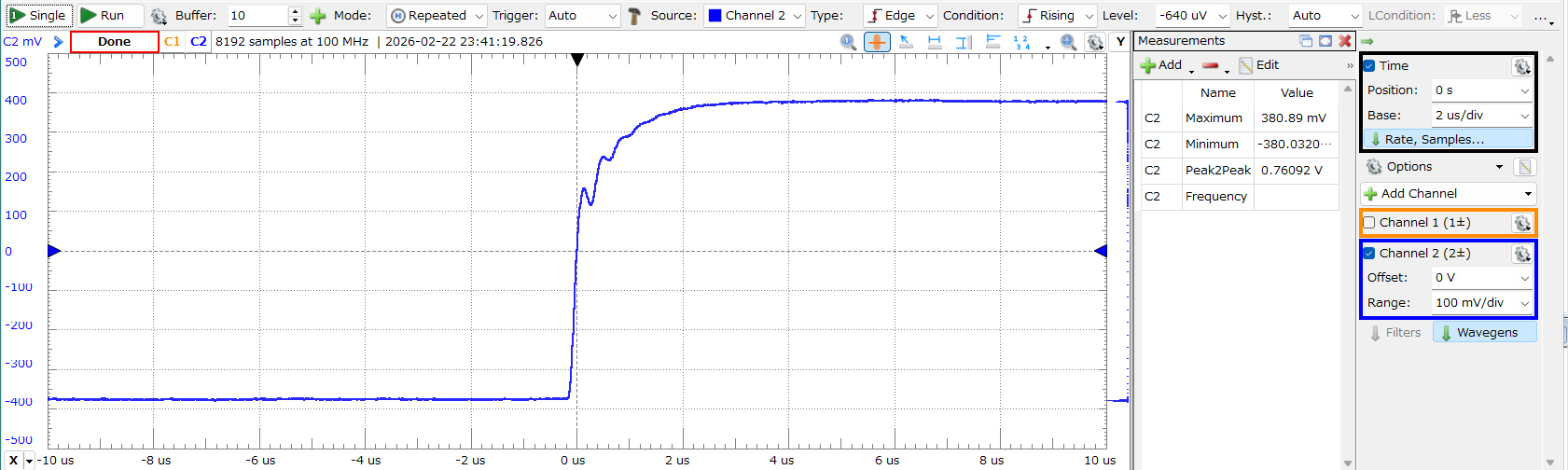The image size is (1568, 470).
Task: Click the red minus remove measurement icon
Action: click(x=1211, y=65)
